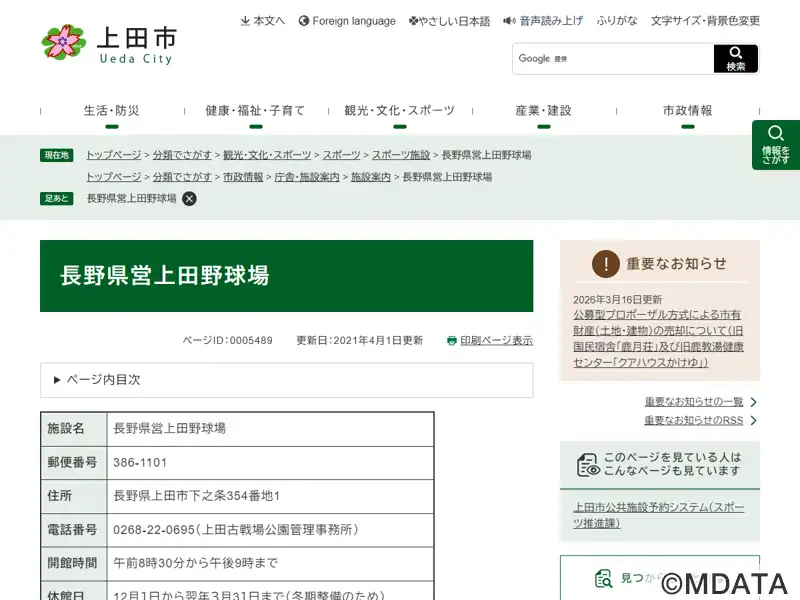Screen dimensions: 800x600
Task: Expand the 健康・福祉・子育て navigation menu
Action: 255,111
